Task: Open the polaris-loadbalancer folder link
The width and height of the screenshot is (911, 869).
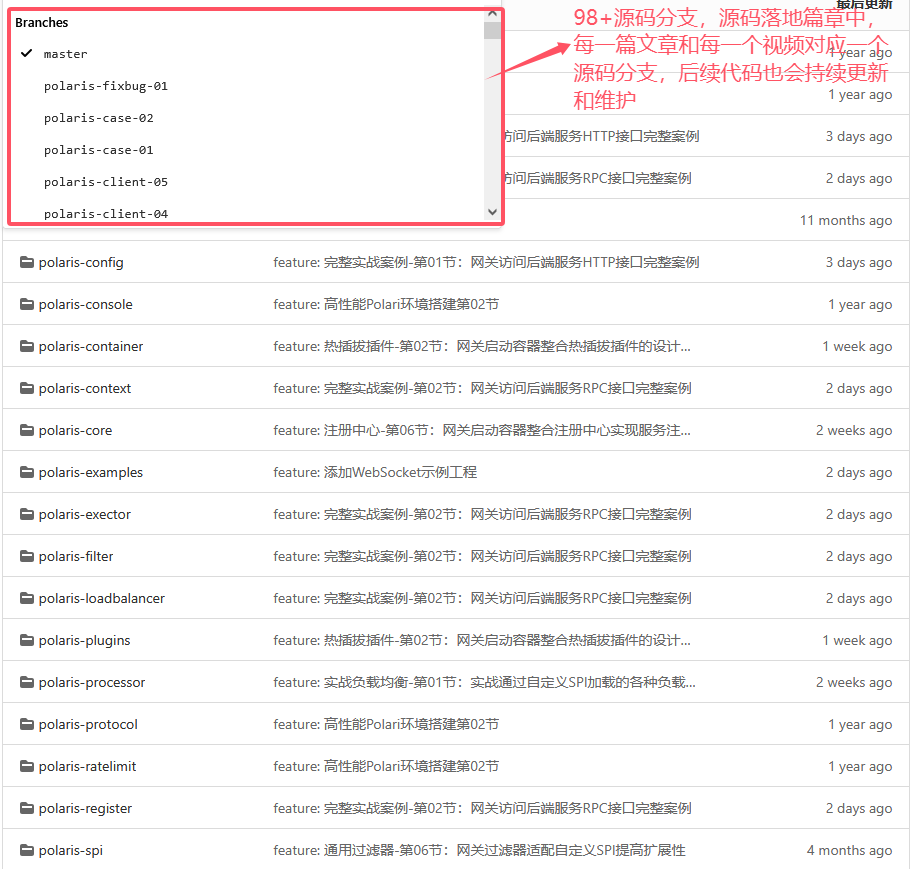Action: [101, 598]
